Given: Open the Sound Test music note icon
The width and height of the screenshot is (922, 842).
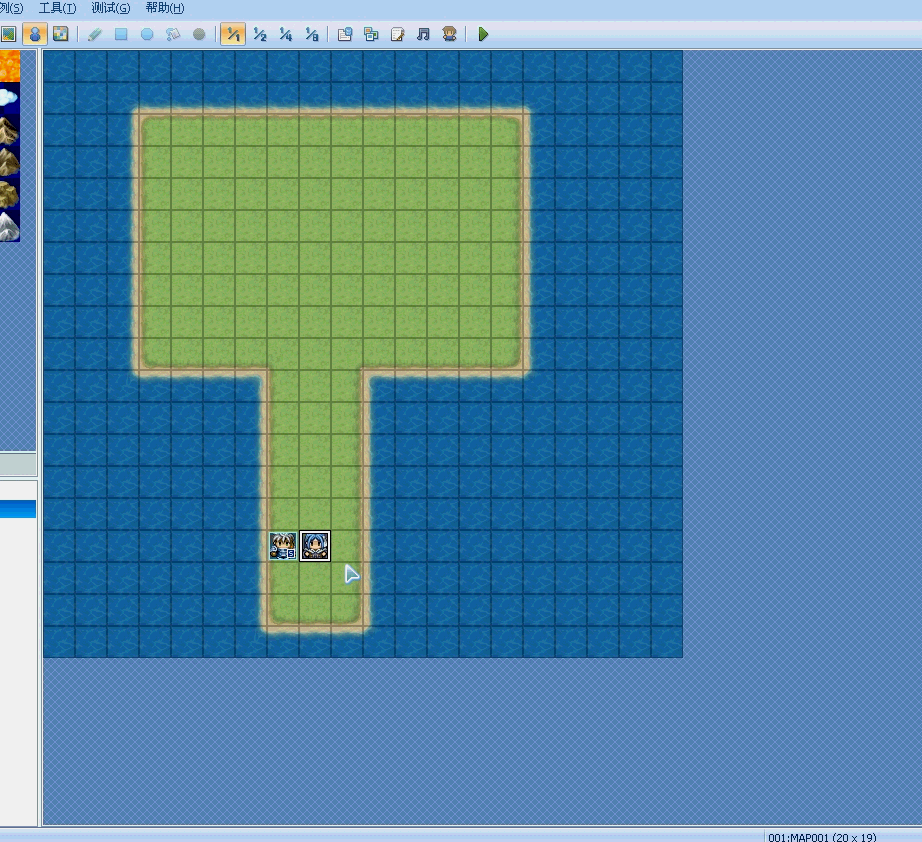Looking at the screenshot, I should pyautogui.click(x=423, y=34).
